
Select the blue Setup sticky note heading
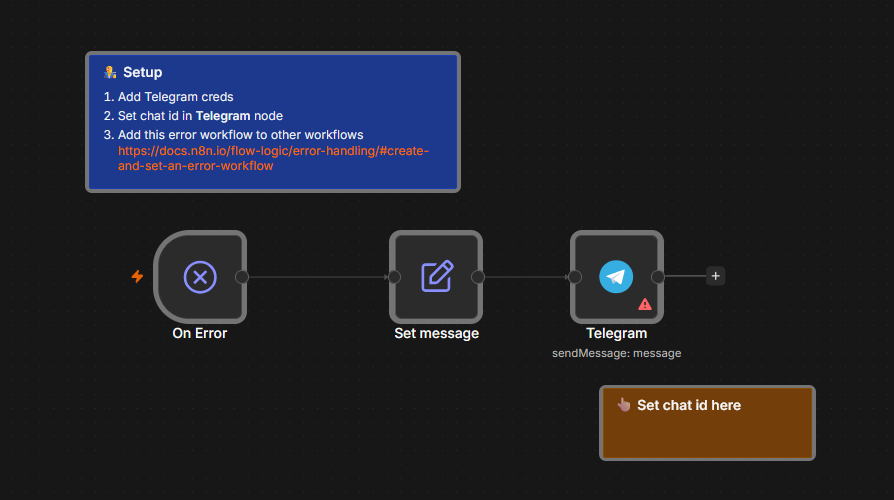pyautogui.click(x=143, y=72)
